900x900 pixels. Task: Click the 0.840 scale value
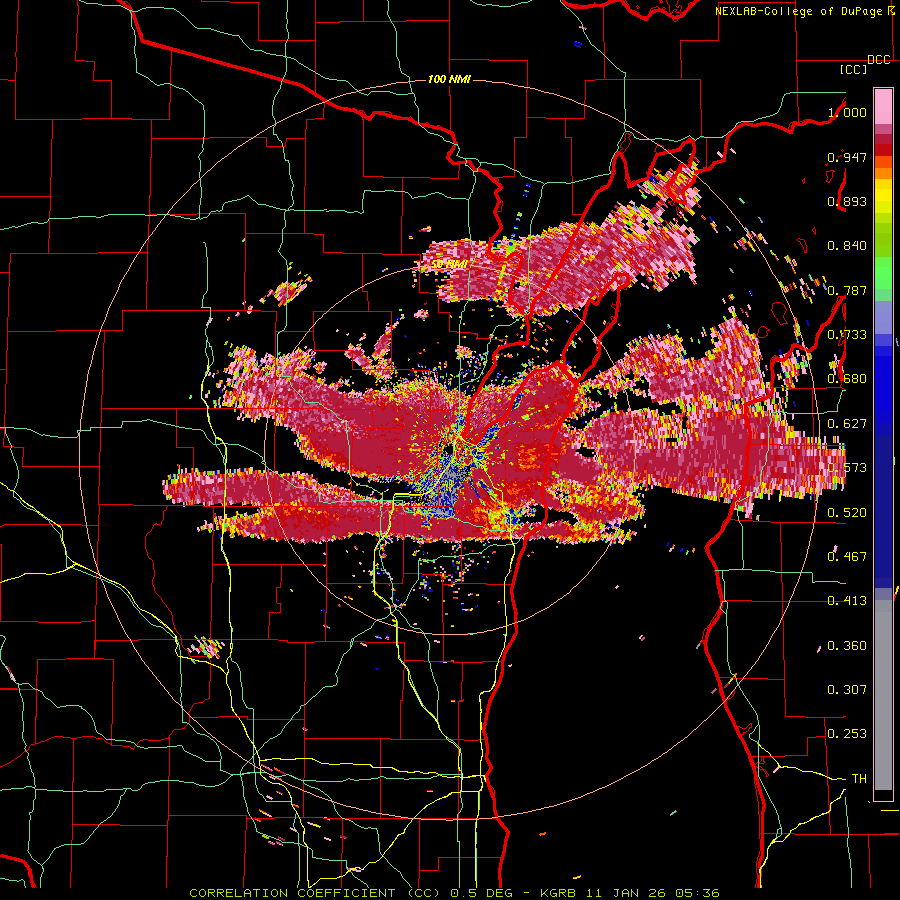click(847, 246)
